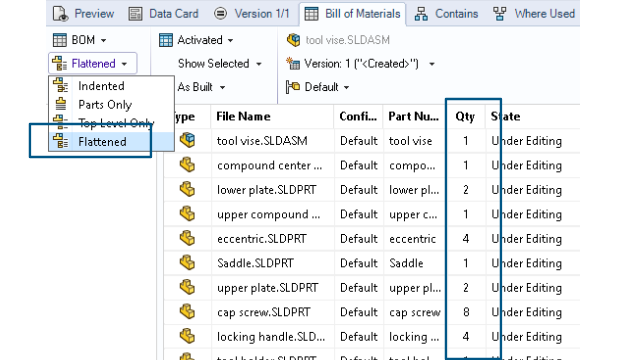Screen dimensions: 640x360
Task: Expand the Activated dropdown
Action: (196, 40)
